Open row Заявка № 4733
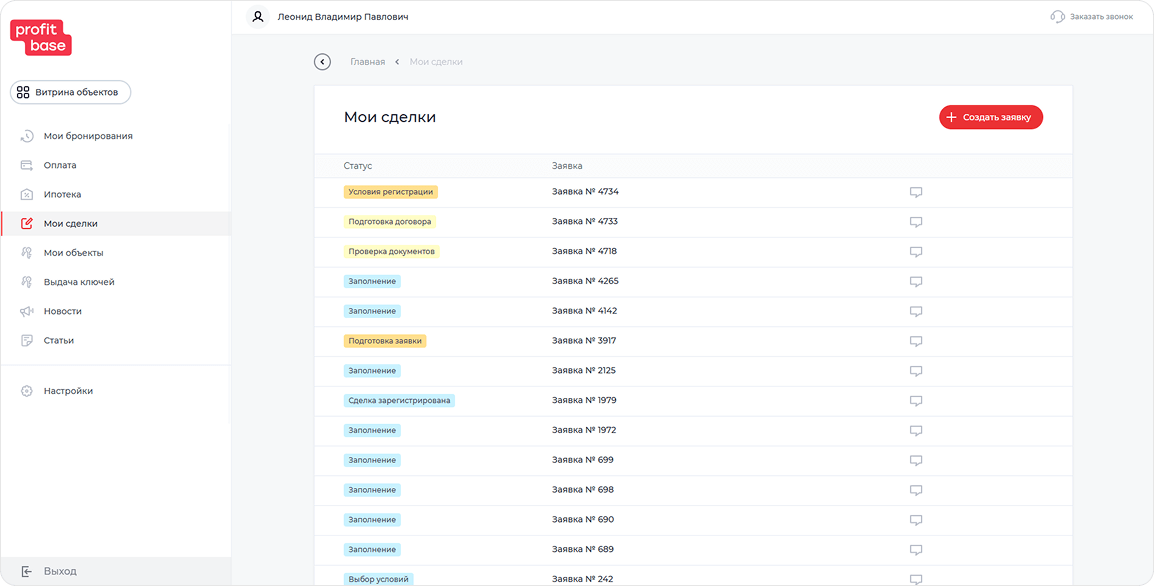The height and width of the screenshot is (586, 1154). 693,222
